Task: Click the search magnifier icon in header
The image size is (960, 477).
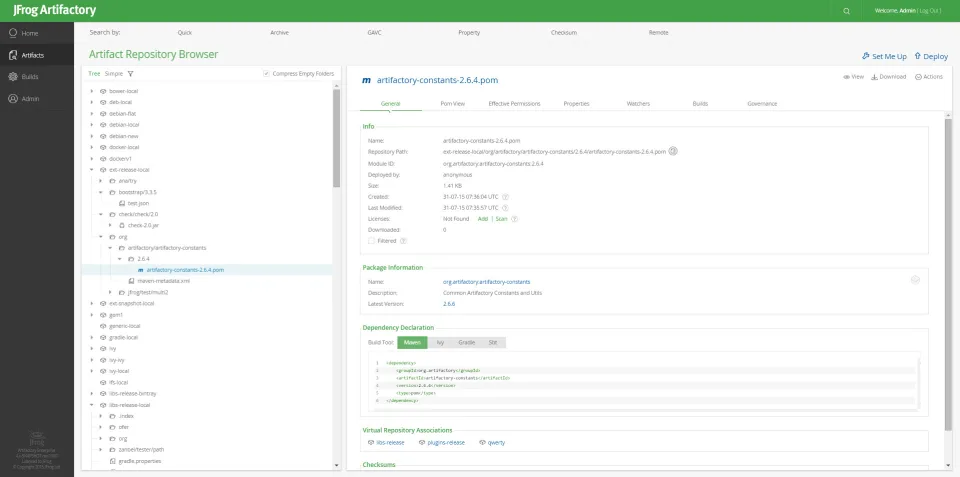Action: pyautogui.click(x=846, y=11)
